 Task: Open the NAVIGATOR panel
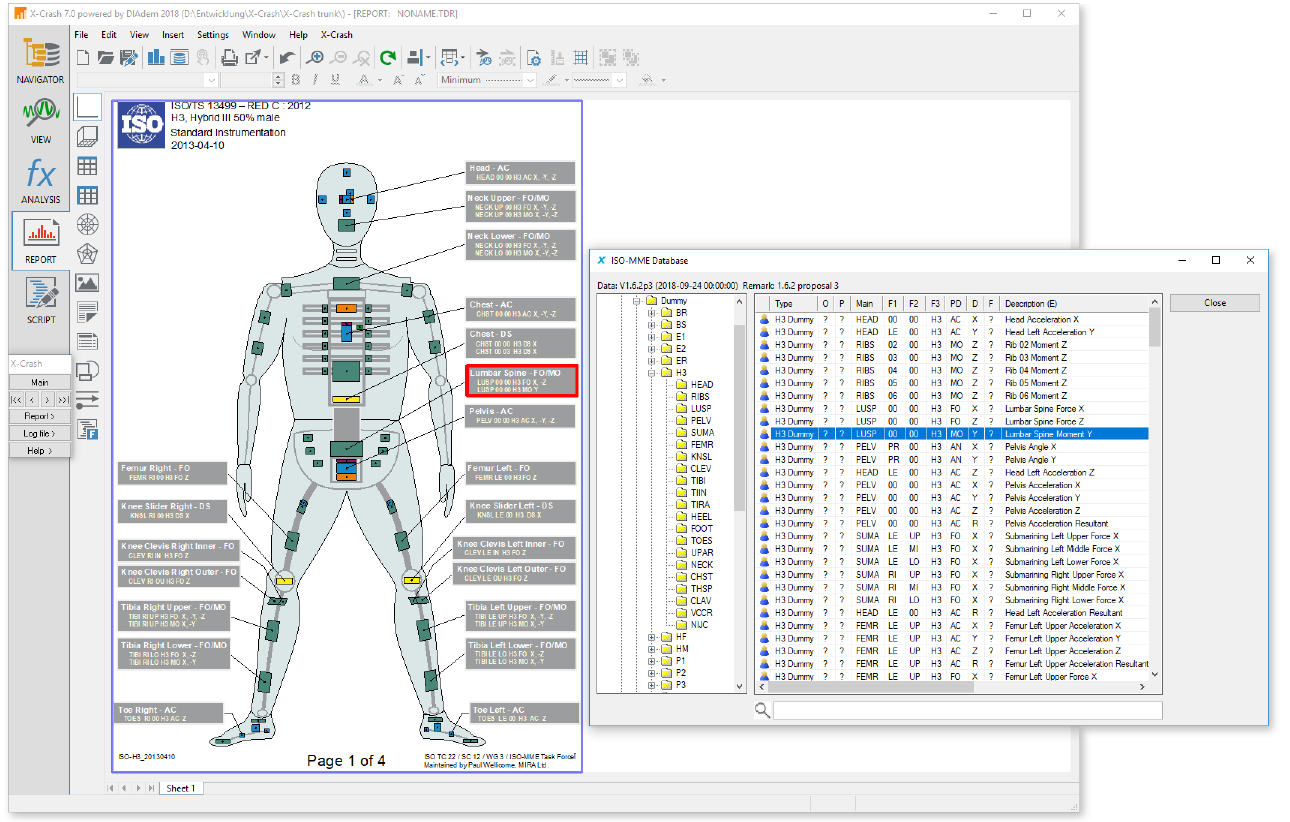[40, 60]
